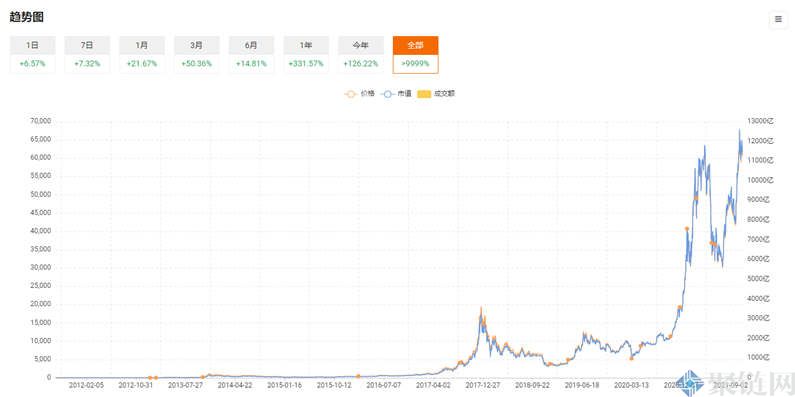Click the 2020-03-13 date axis label
The width and height of the screenshot is (795, 397).
tap(632, 385)
